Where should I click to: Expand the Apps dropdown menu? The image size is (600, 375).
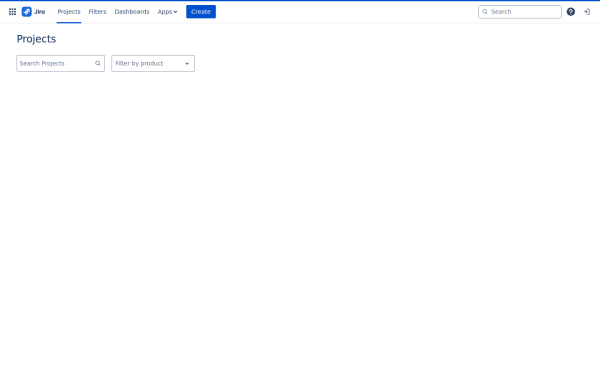167,12
